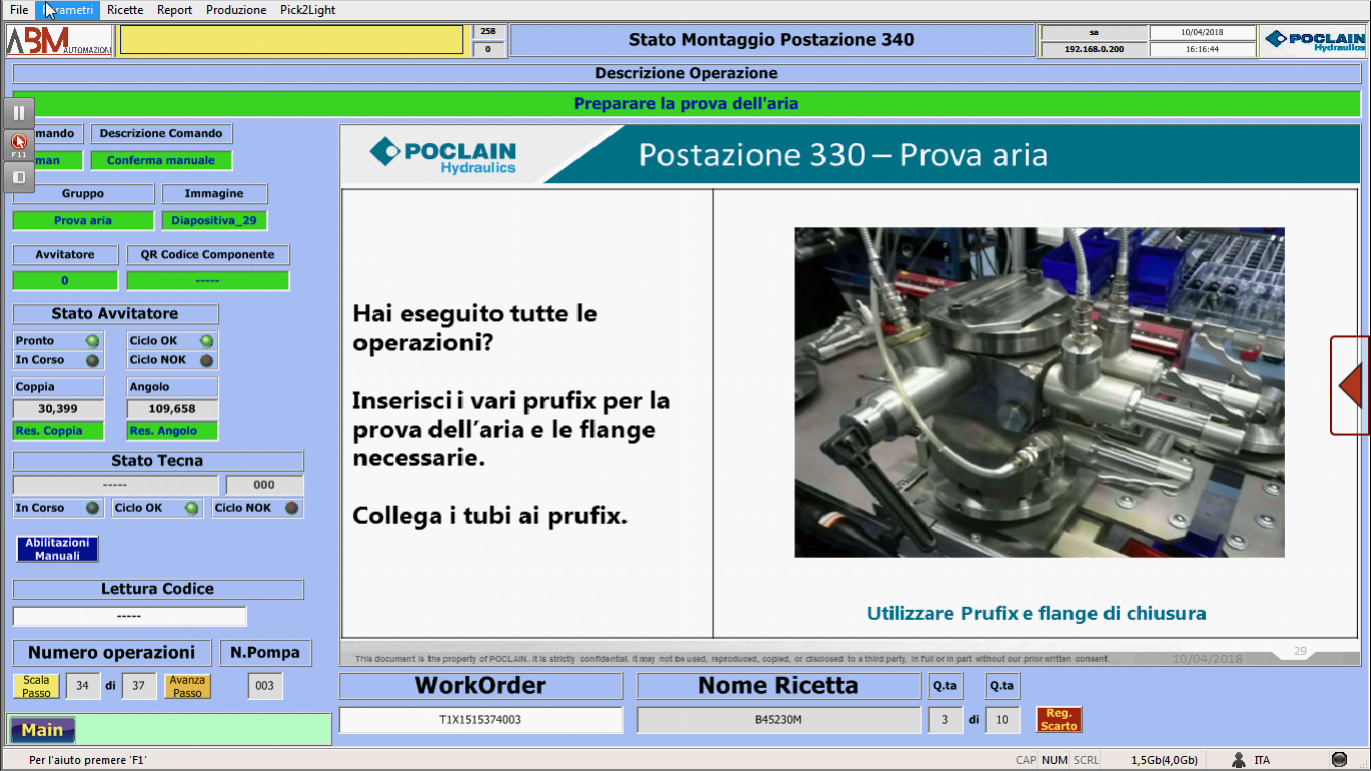Click the avvitatore Ciclo OK green LED
Screen dimensions: 1371x771
206,341
